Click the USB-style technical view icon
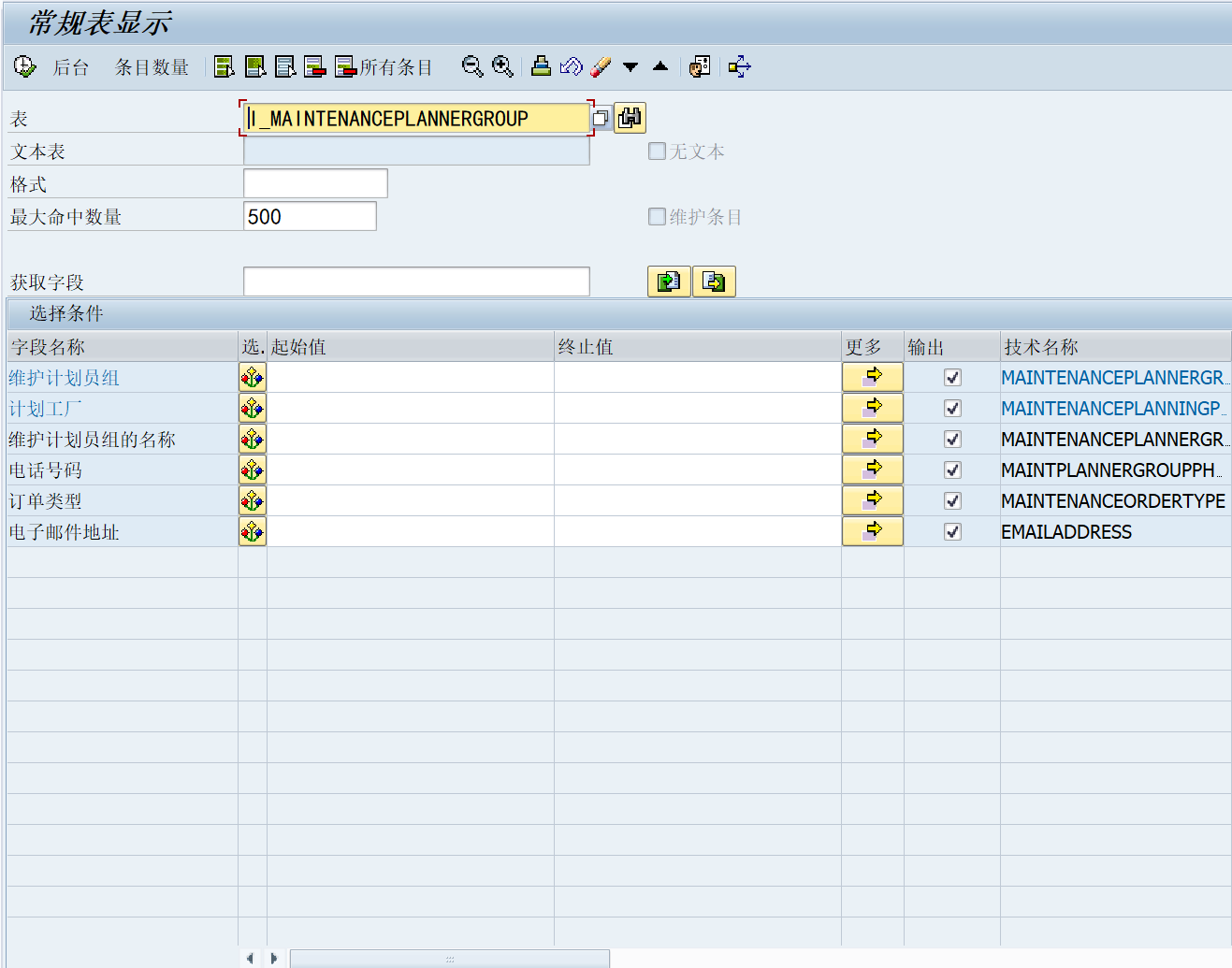The width and height of the screenshot is (1232, 968). 740,66
